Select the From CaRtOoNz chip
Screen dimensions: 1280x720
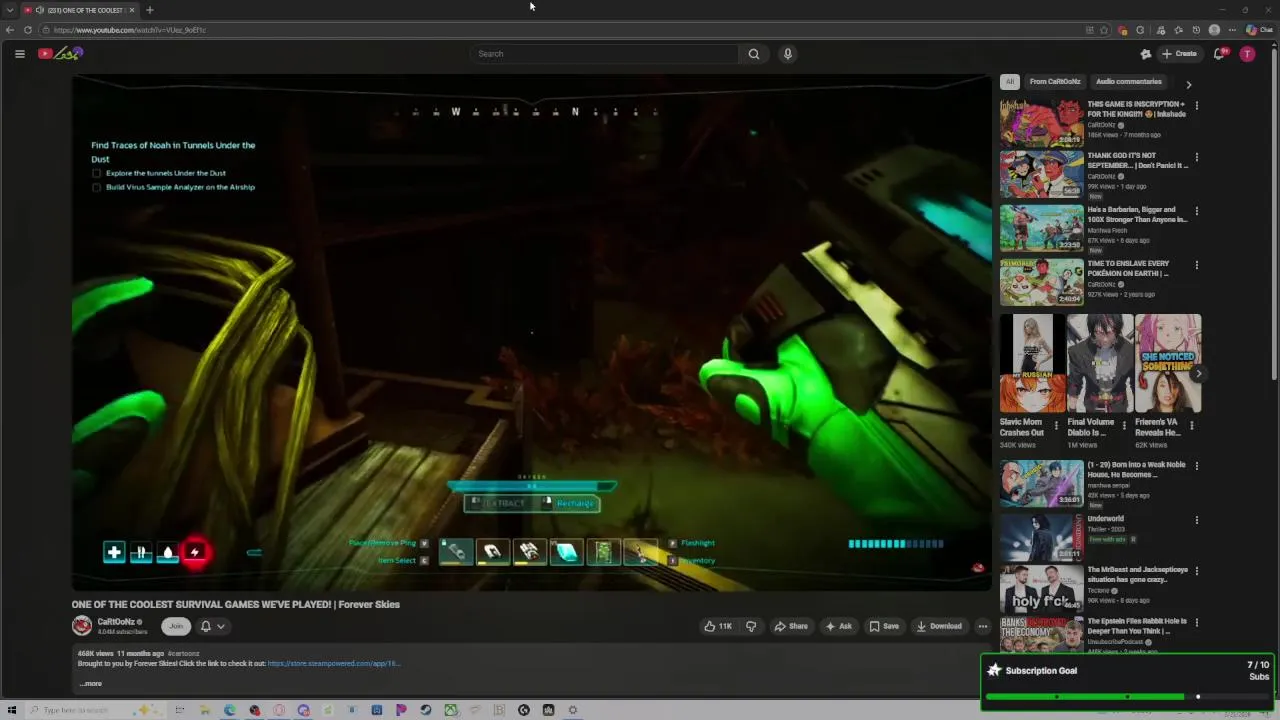click(1055, 82)
